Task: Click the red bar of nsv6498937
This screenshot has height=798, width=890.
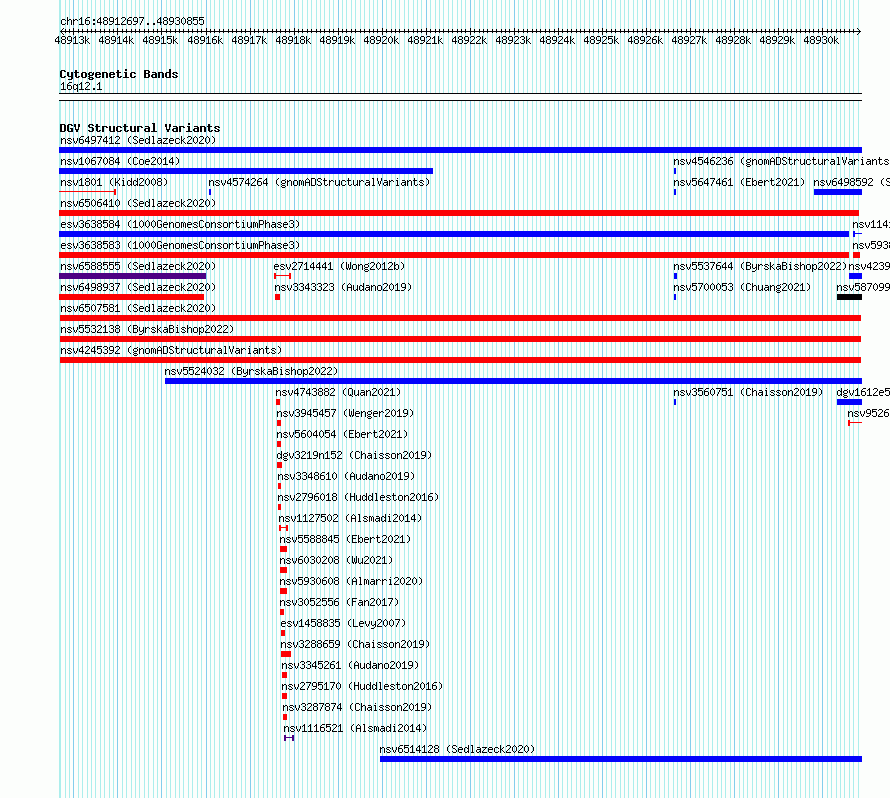Action: point(132,297)
